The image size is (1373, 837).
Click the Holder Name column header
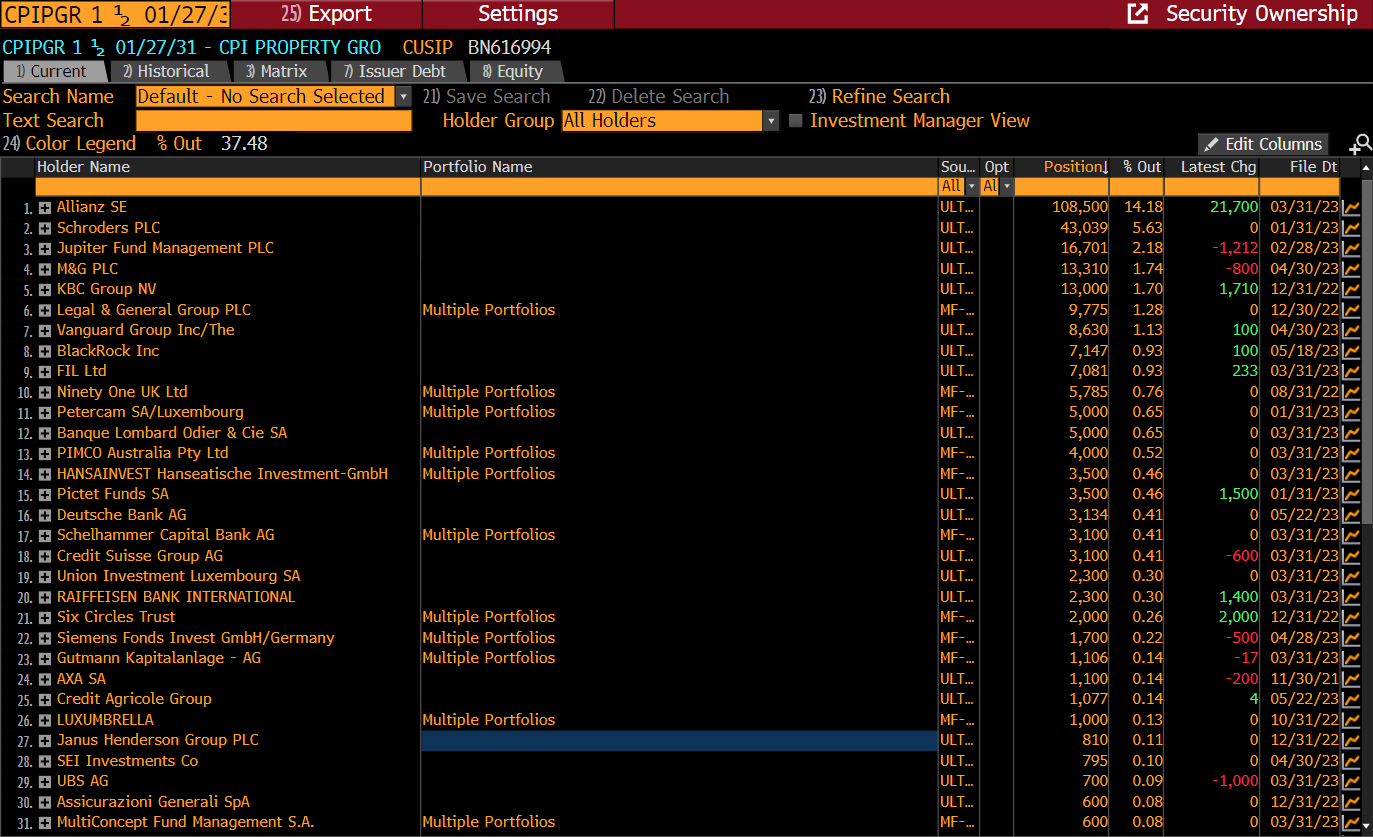(227, 167)
